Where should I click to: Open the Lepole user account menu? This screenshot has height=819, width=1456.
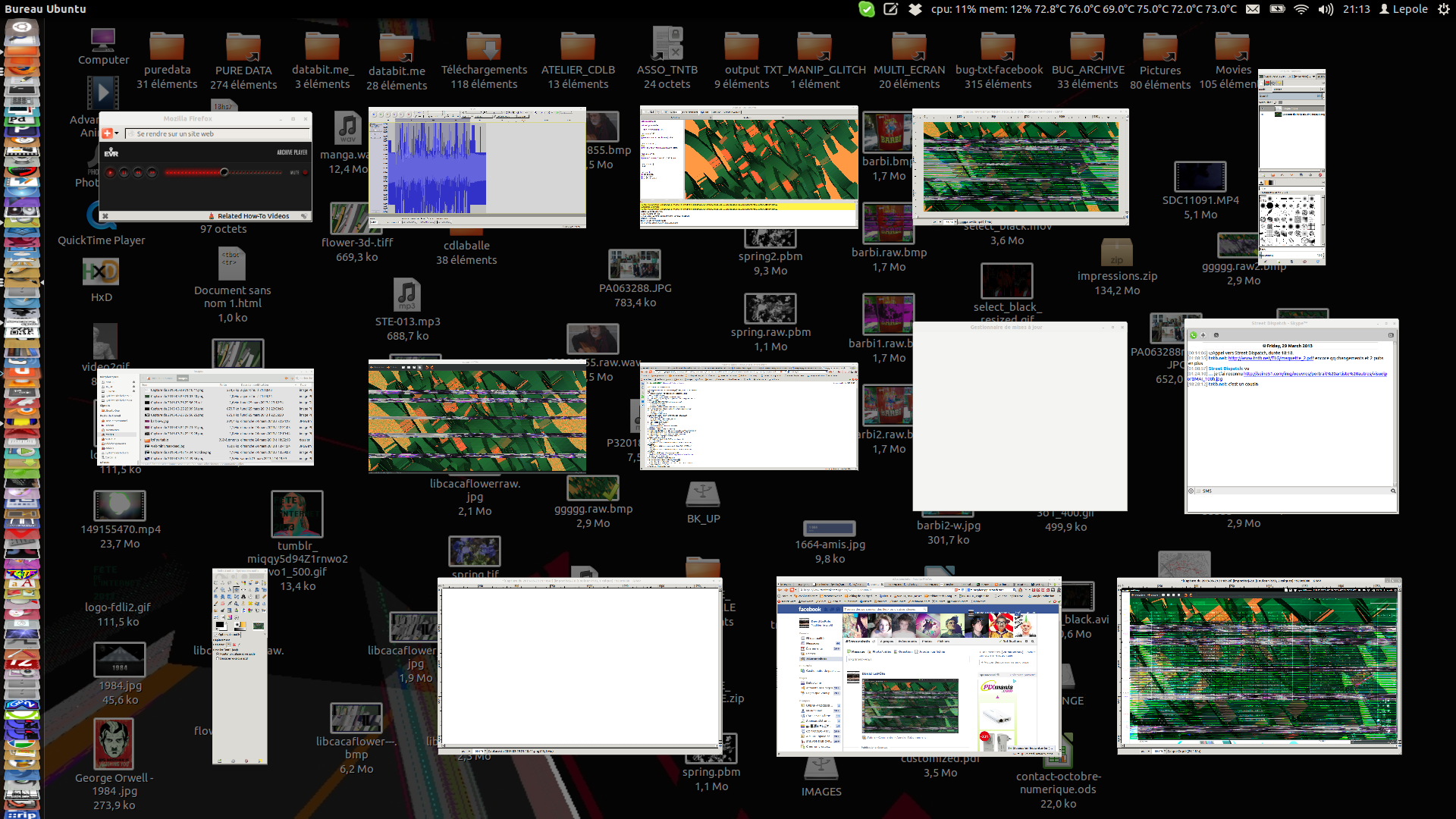1404,9
